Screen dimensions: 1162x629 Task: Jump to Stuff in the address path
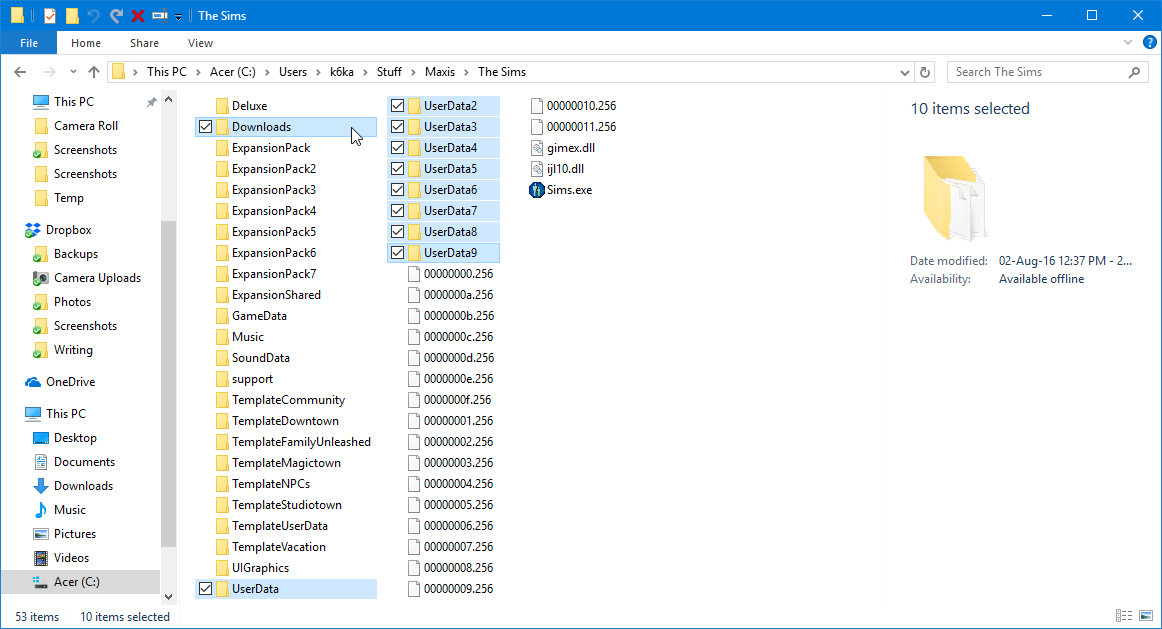[x=389, y=72]
